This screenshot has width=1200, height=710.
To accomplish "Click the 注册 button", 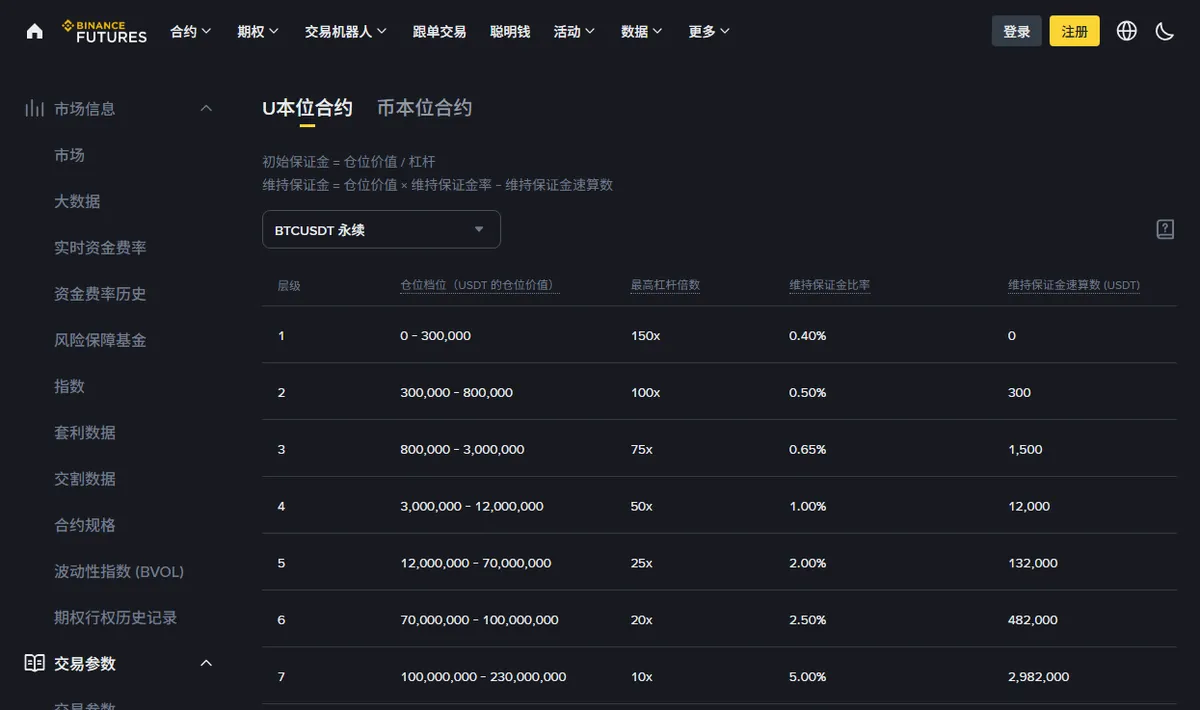I will [x=1075, y=31].
